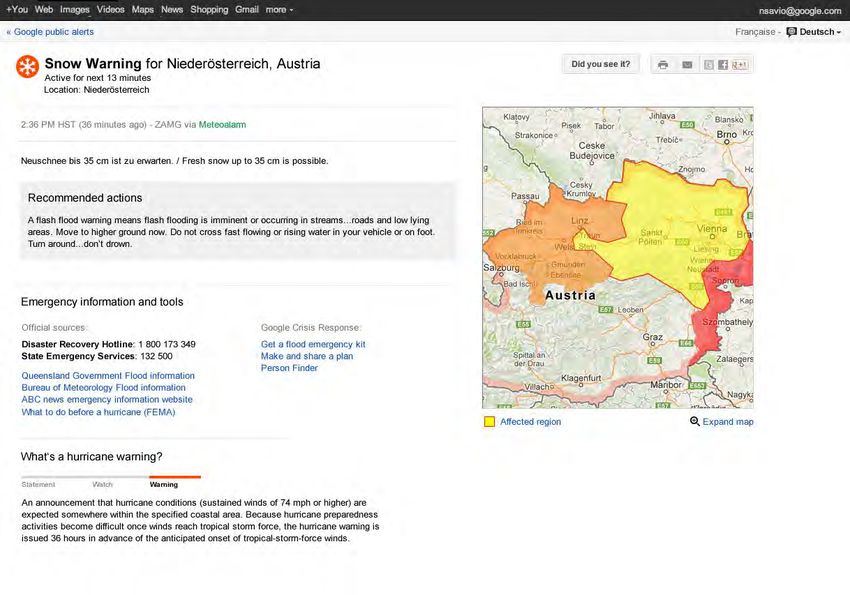Viewport: 850px width, 595px height.
Task: Click the Deutsch speech bubble icon
Action: [x=791, y=32]
